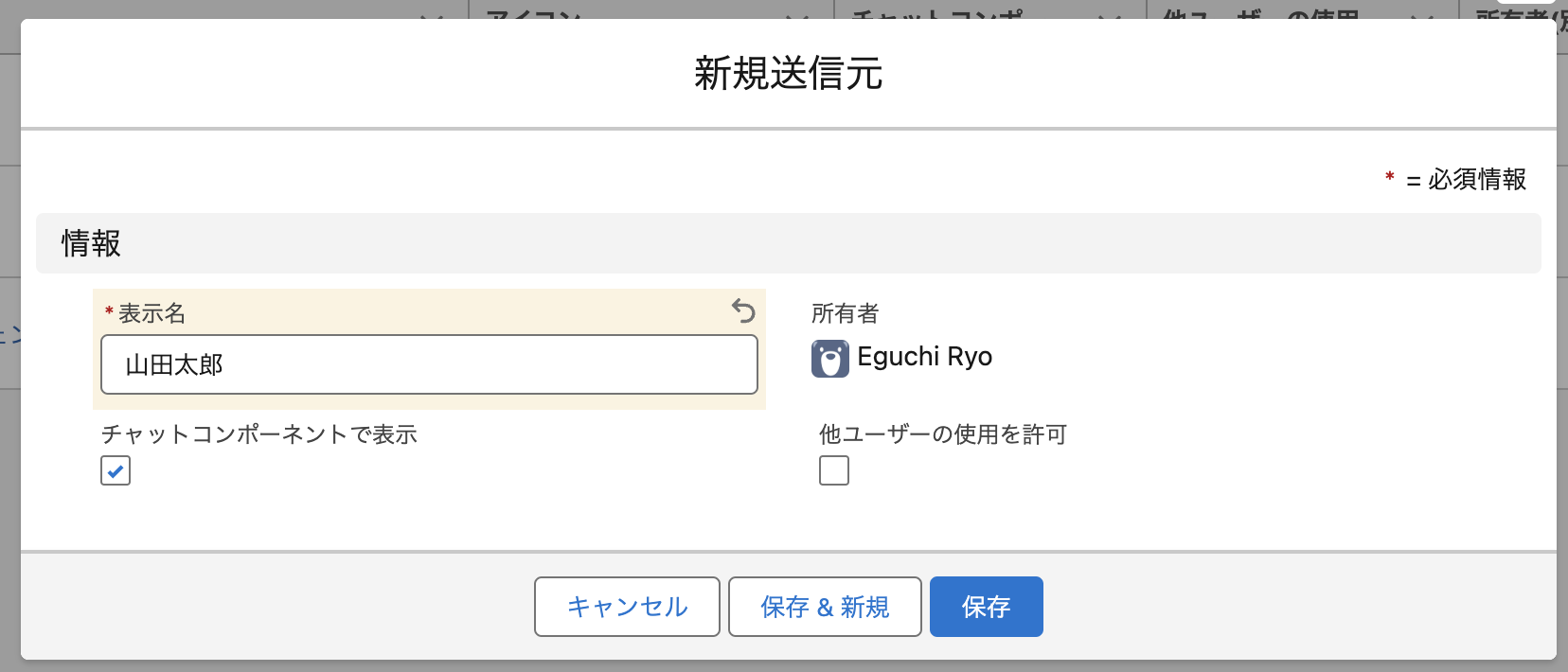
Task: Click the チャットコンポ column header text
Action: pos(935,14)
